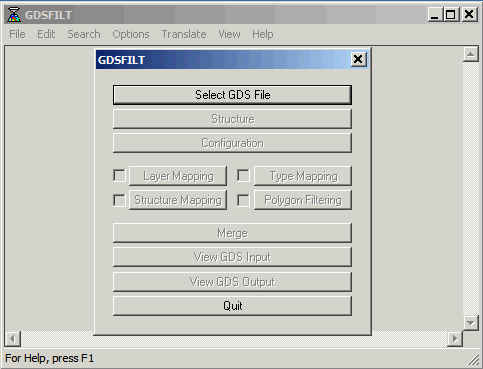Click the Merge button
Image resolution: width=483 pixels, height=369 pixels.
click(232, 233)
